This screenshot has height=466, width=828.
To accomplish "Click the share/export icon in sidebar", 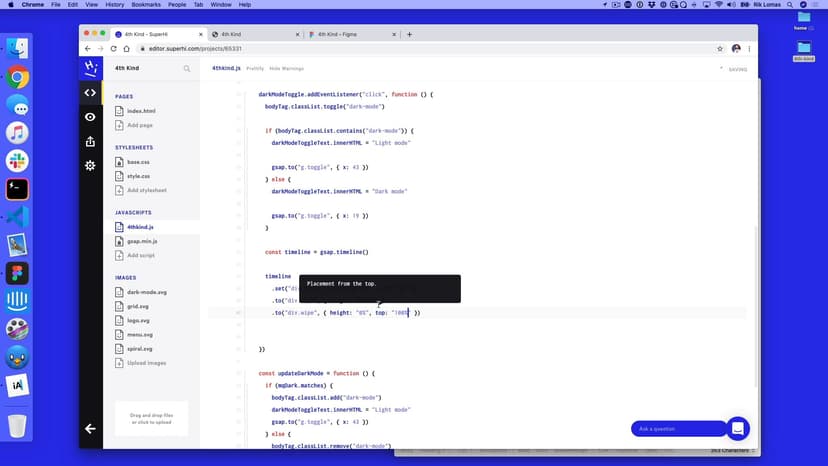I will pyautogui.click(x=90, y=141).
